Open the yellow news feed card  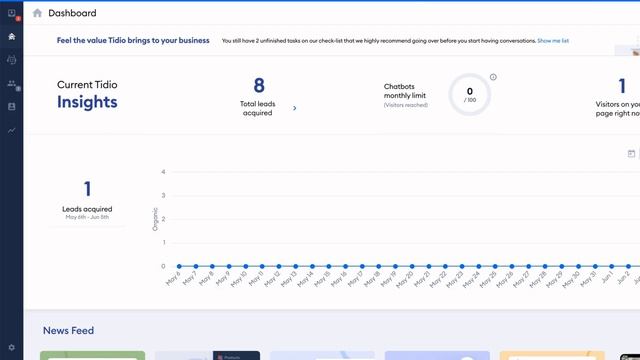pos(552,356)
